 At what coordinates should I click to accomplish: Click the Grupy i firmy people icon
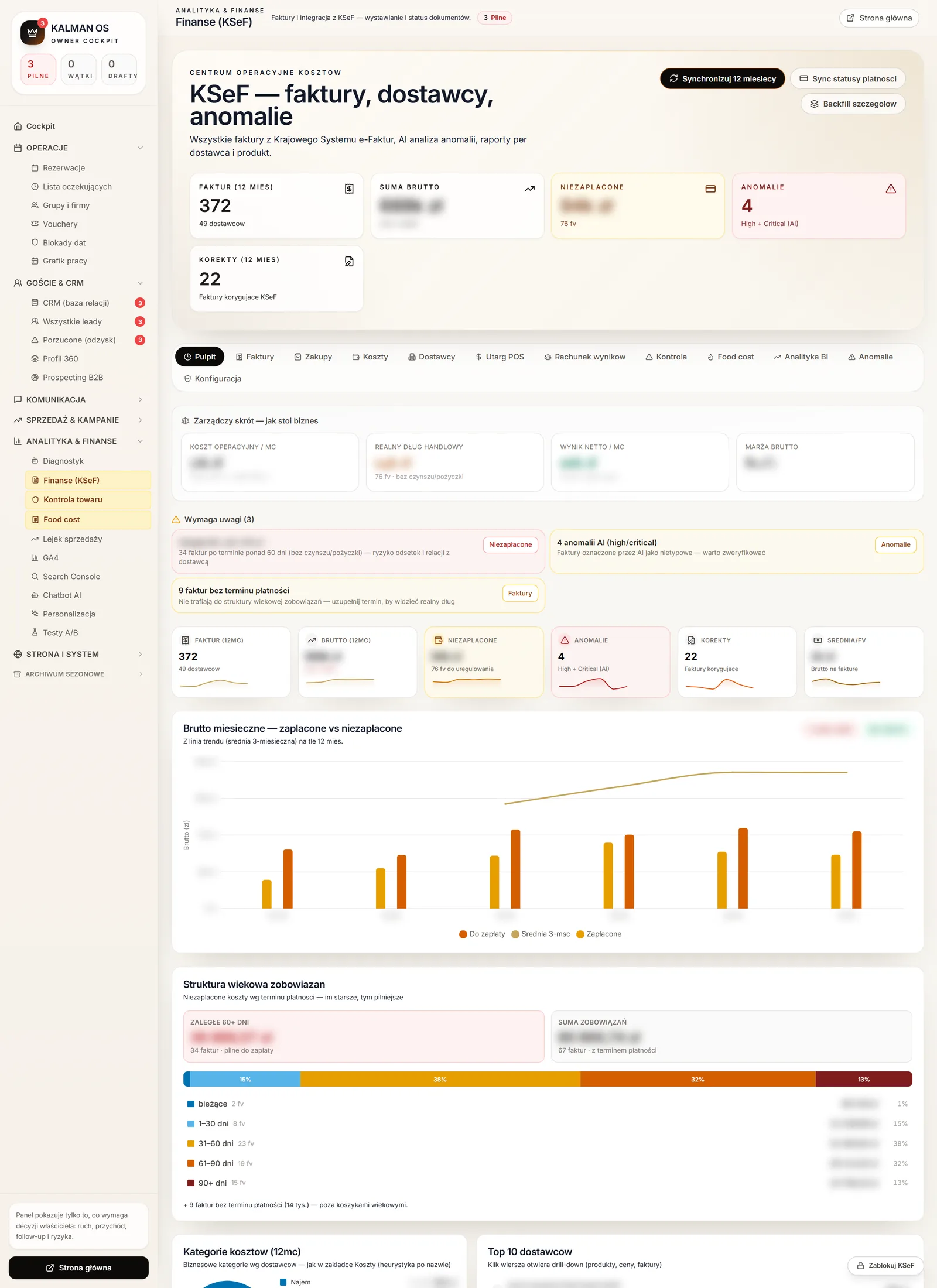[x=35, y=205]
